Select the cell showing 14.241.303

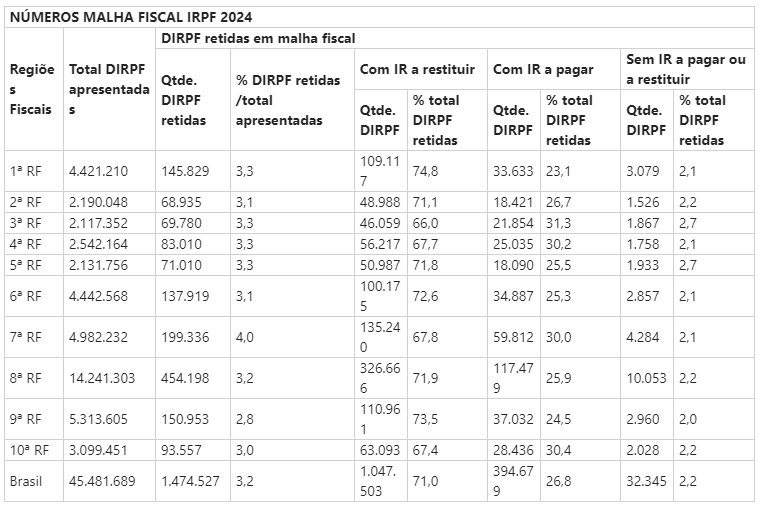pyautogui.click(x=102, y=378)
